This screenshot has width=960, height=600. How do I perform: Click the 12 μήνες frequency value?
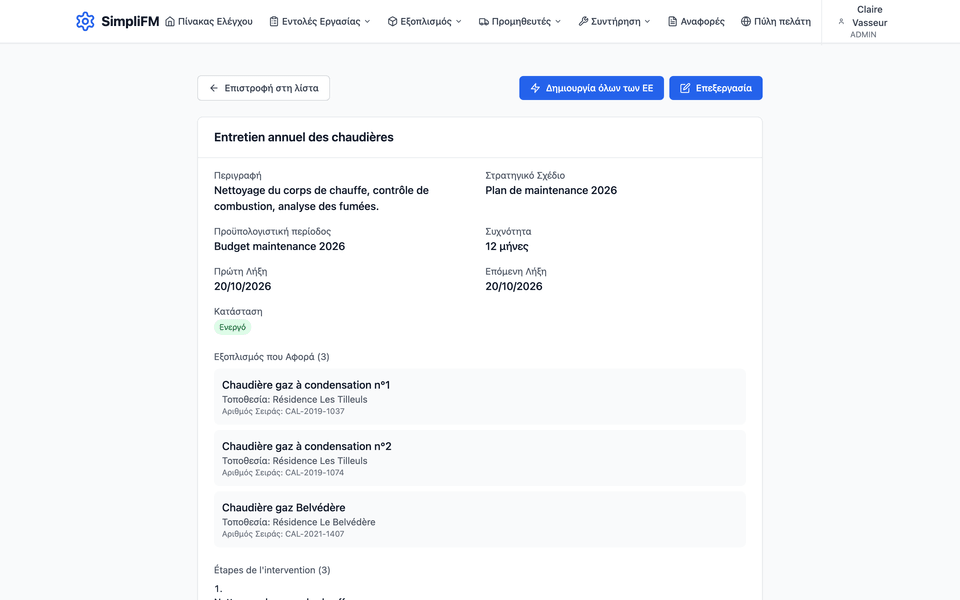point(507,246)
